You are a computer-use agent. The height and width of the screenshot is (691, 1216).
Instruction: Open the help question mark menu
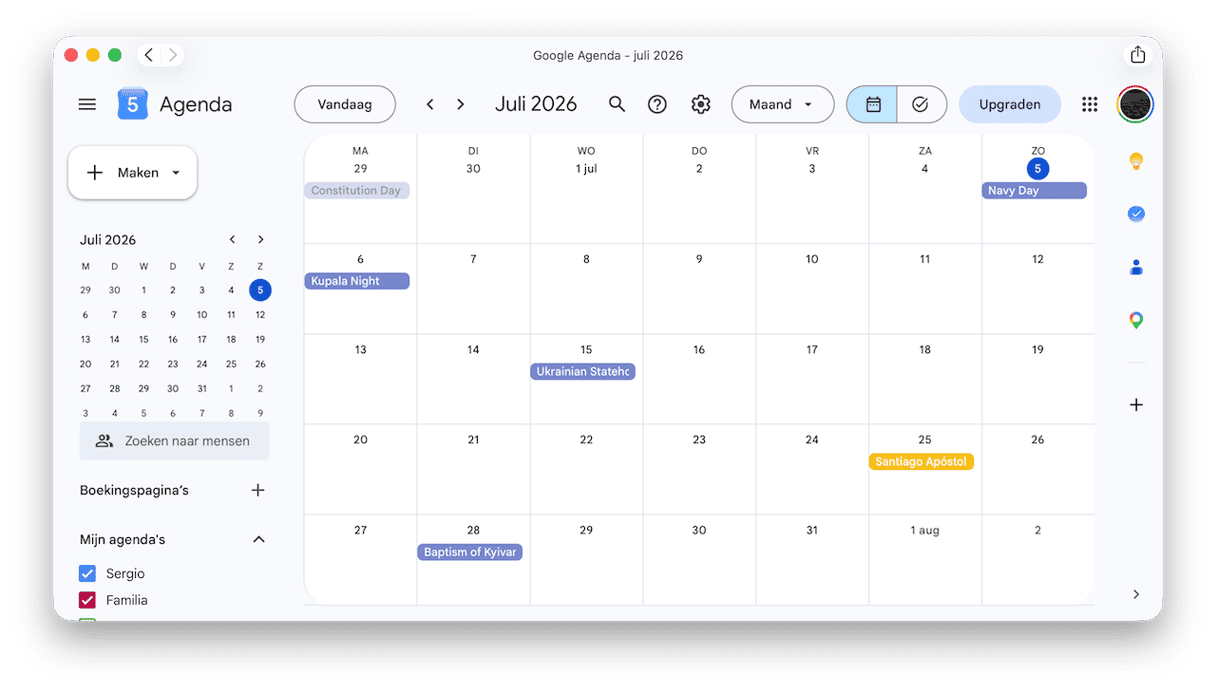tap(657, 104)
